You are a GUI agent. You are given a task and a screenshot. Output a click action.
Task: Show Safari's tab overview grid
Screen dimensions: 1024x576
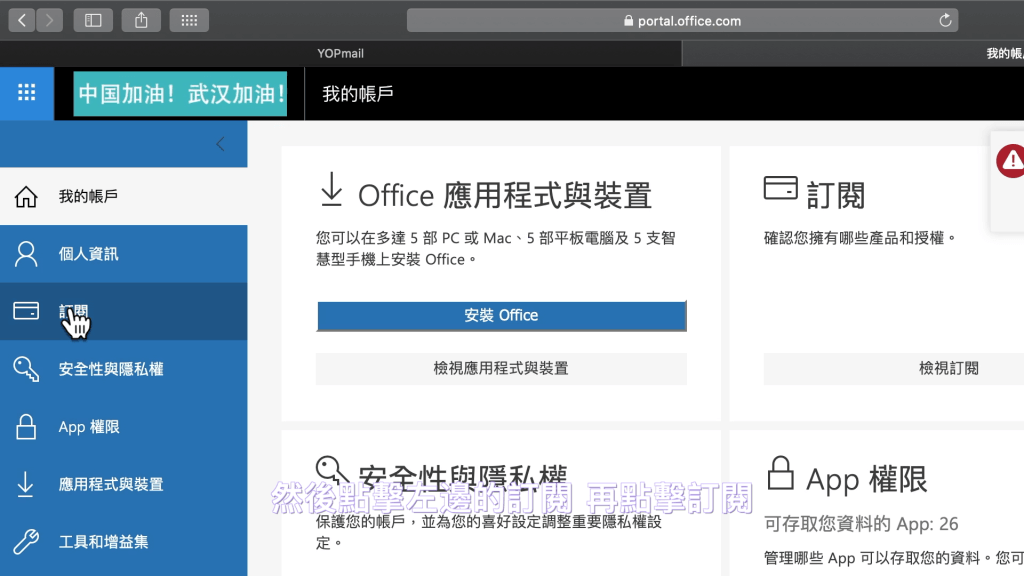click(189, 20)
